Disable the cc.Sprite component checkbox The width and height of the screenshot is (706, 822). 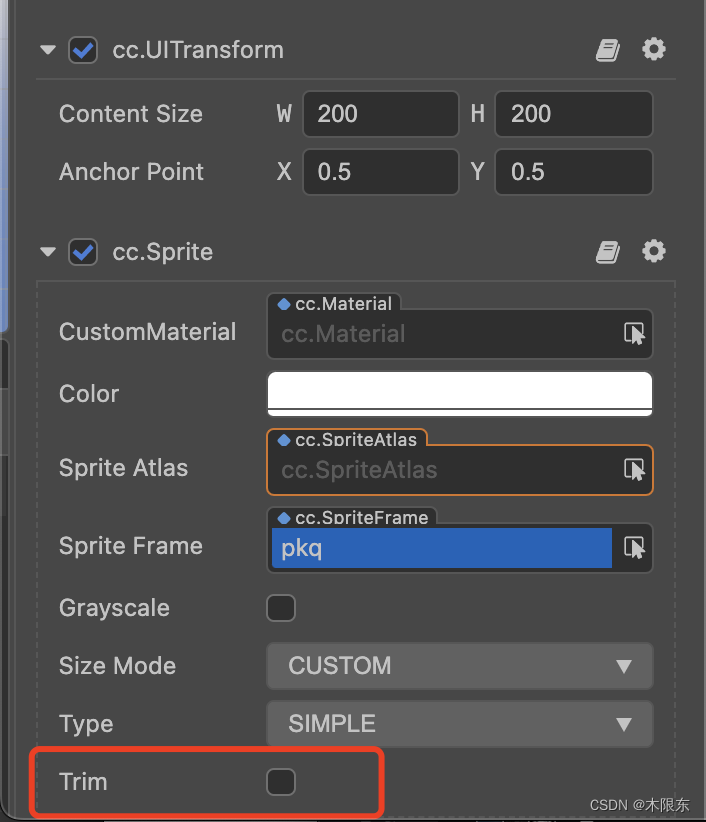82,251
